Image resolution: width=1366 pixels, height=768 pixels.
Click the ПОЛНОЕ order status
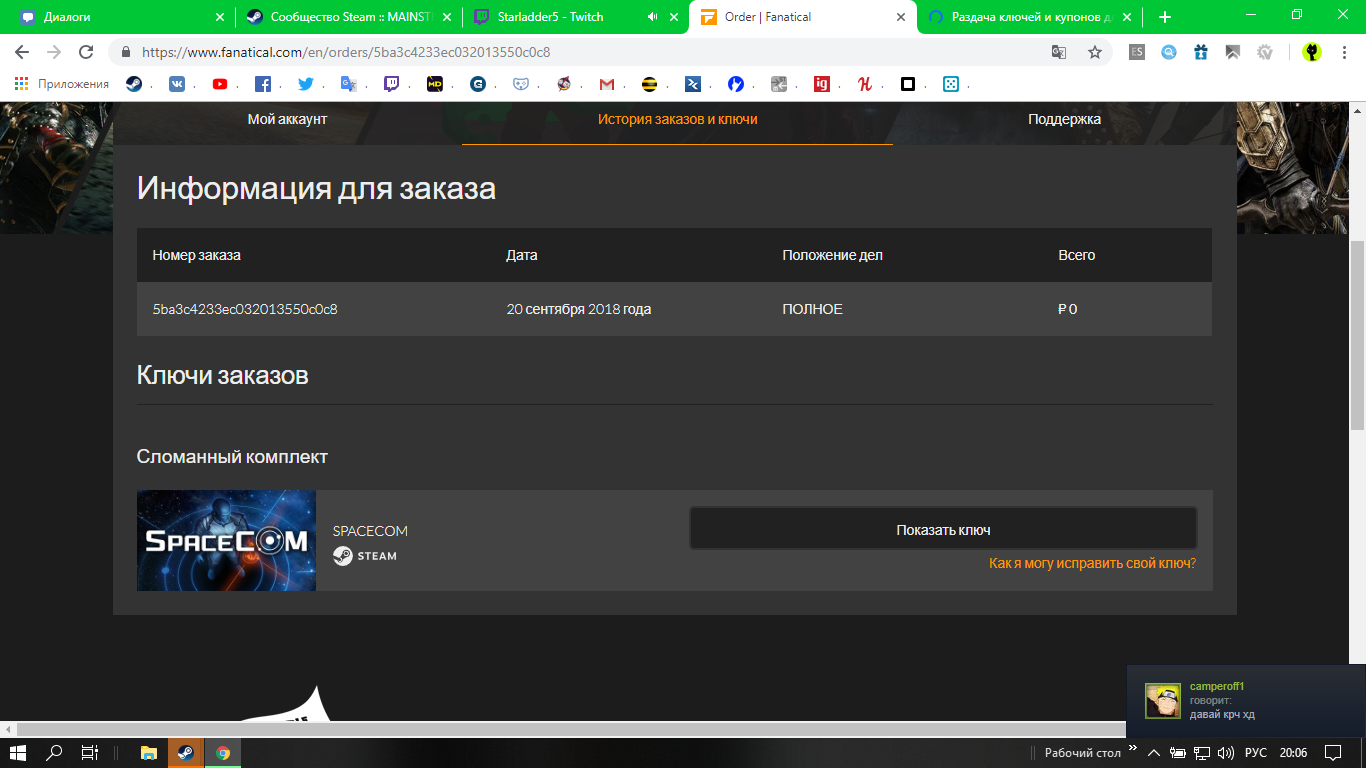pyautogui.click(x=812, y=309)
